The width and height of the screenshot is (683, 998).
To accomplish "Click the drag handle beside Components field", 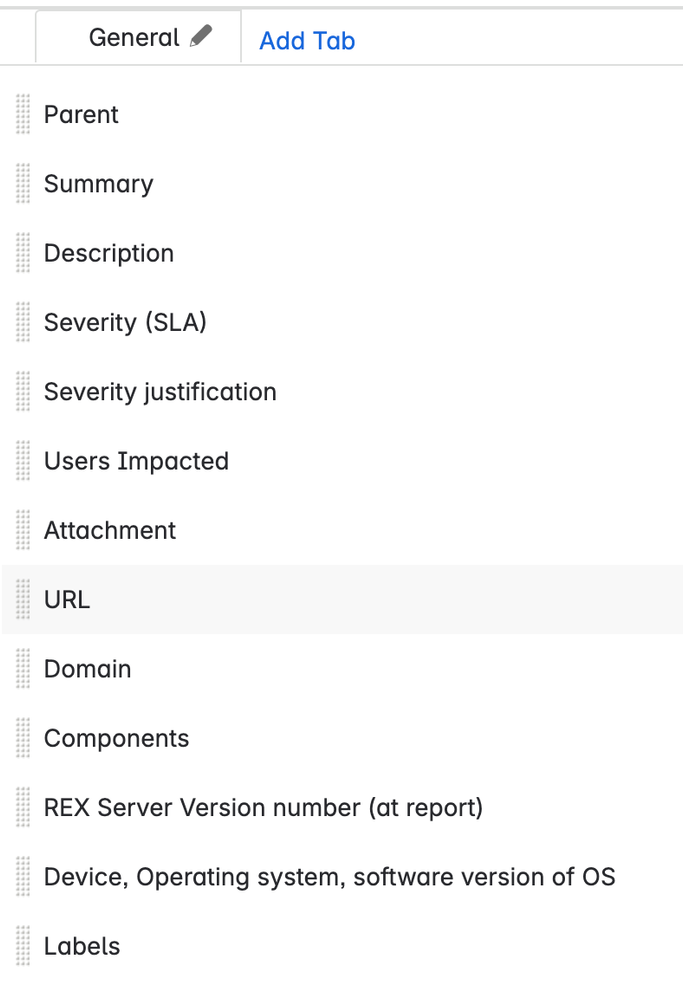I will point(21,738).
